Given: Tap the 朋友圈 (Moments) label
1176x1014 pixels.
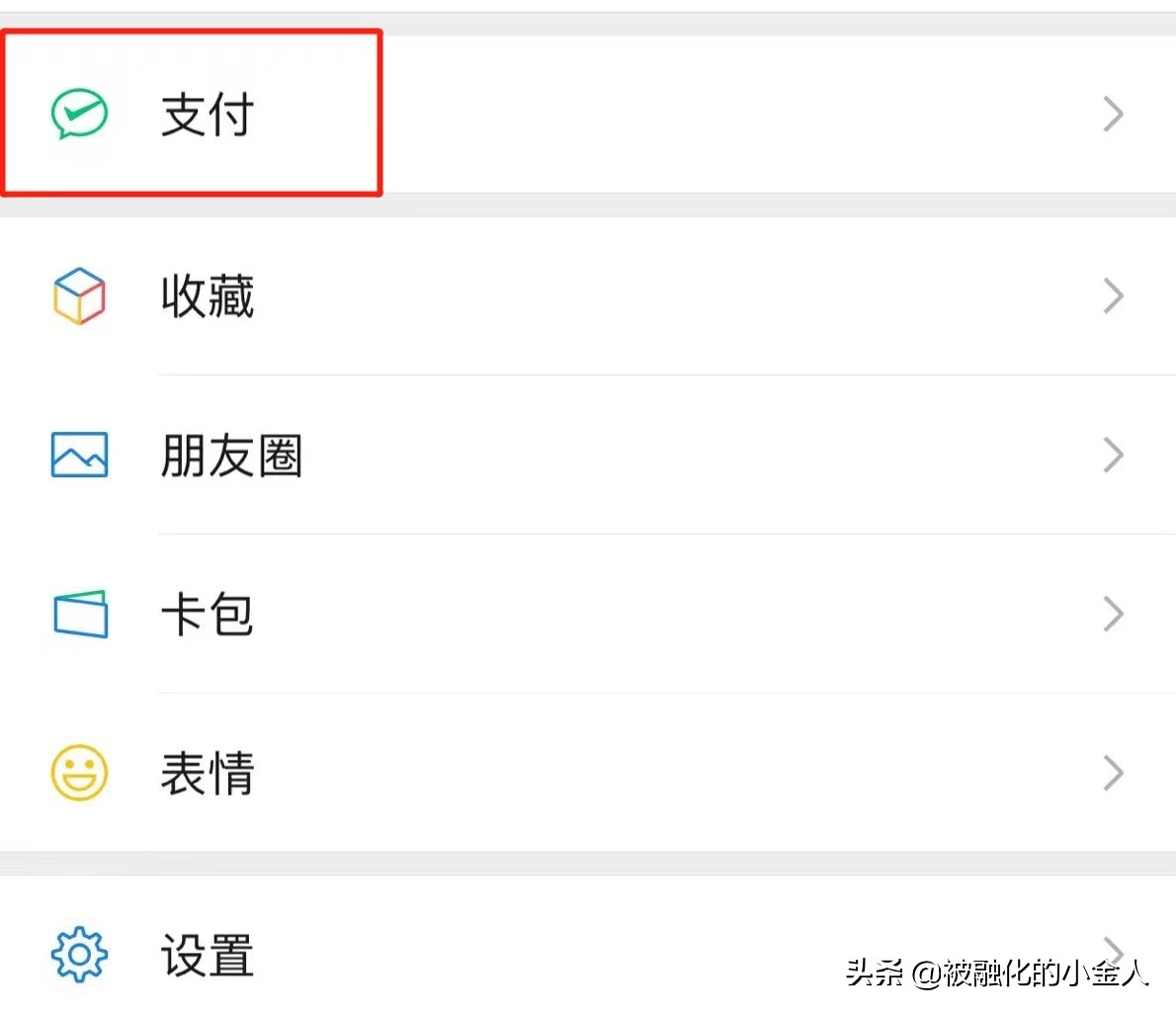Looking at the screenshot, I should tap(231, 455).
